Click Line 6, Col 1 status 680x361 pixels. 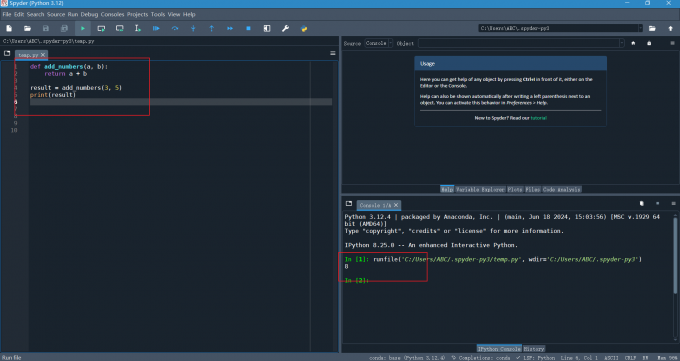point(579,358)
